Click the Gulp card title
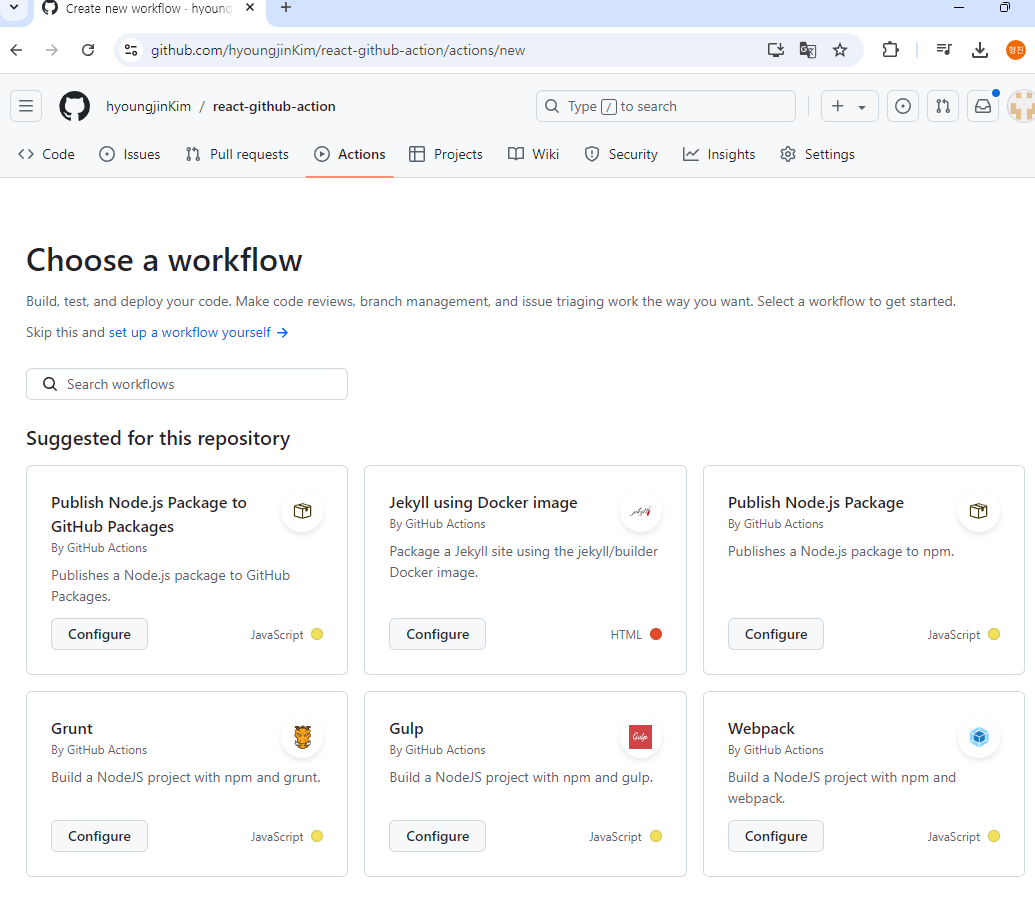 pyautogui.click(x=407, y=729)
